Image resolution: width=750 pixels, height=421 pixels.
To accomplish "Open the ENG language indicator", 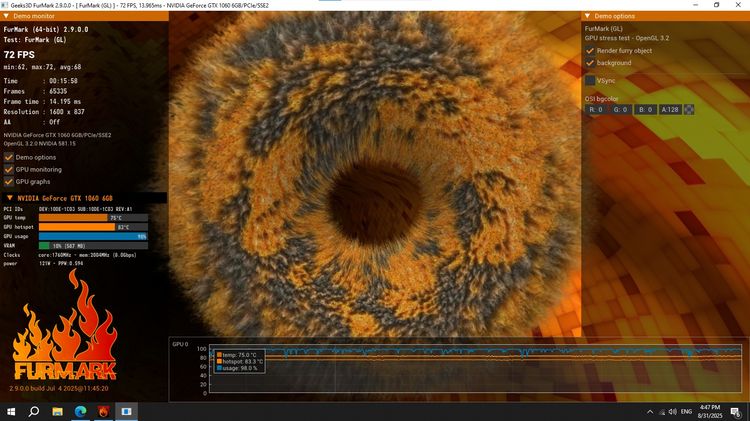I will point(687,411).
